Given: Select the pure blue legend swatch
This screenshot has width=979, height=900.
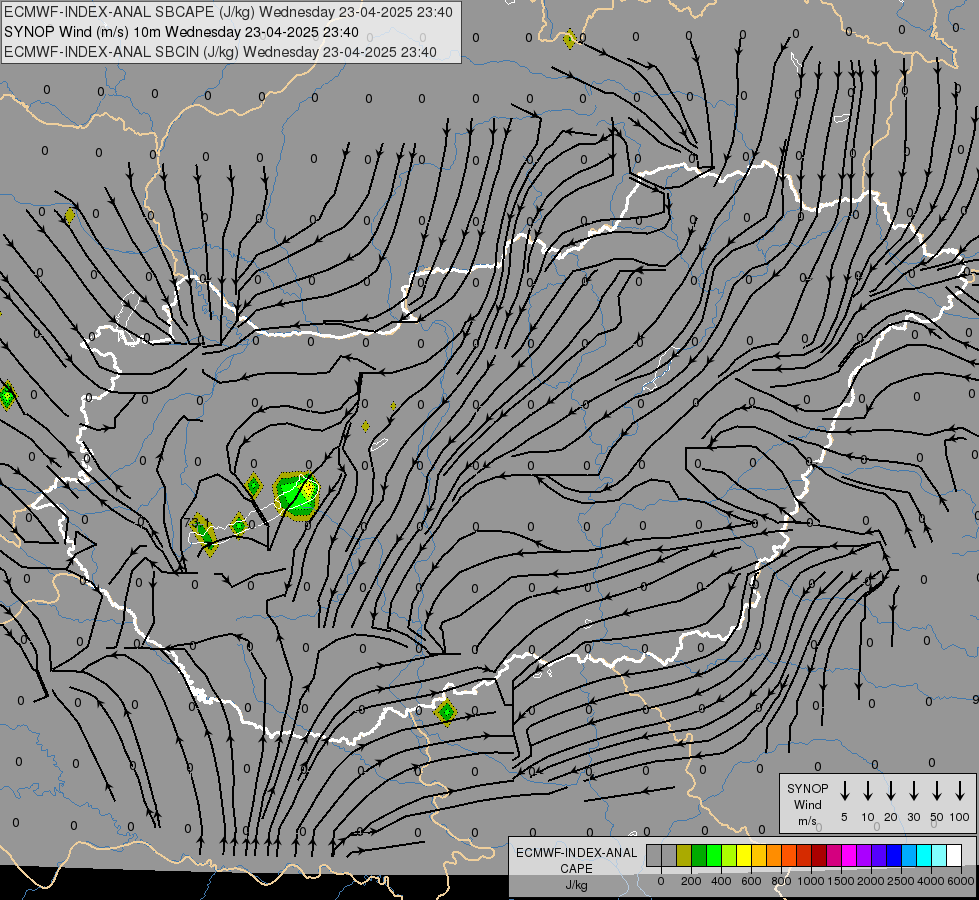Looking at the screenshot, I should [894, 855].
